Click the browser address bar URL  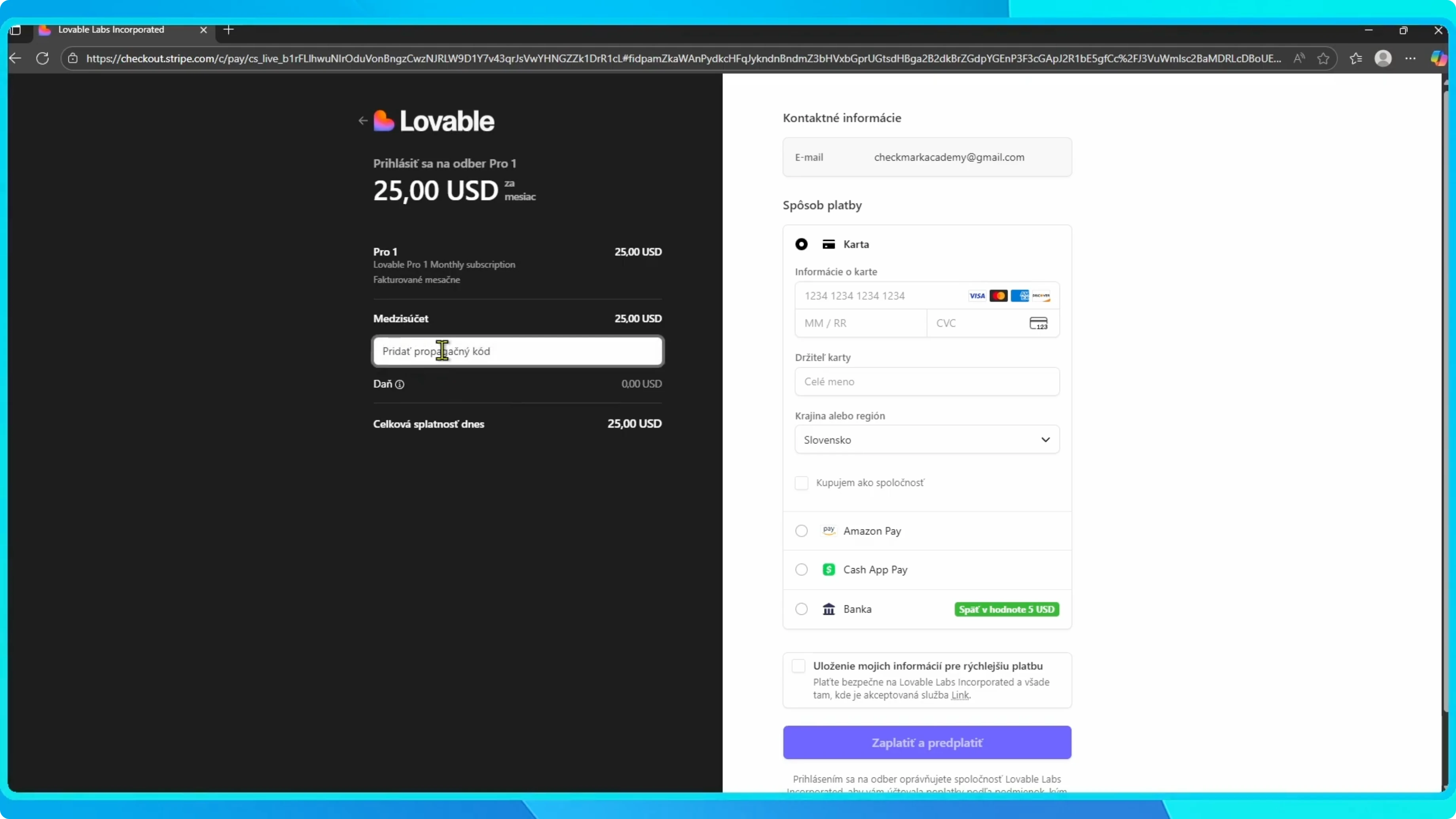tap(683, 58)
